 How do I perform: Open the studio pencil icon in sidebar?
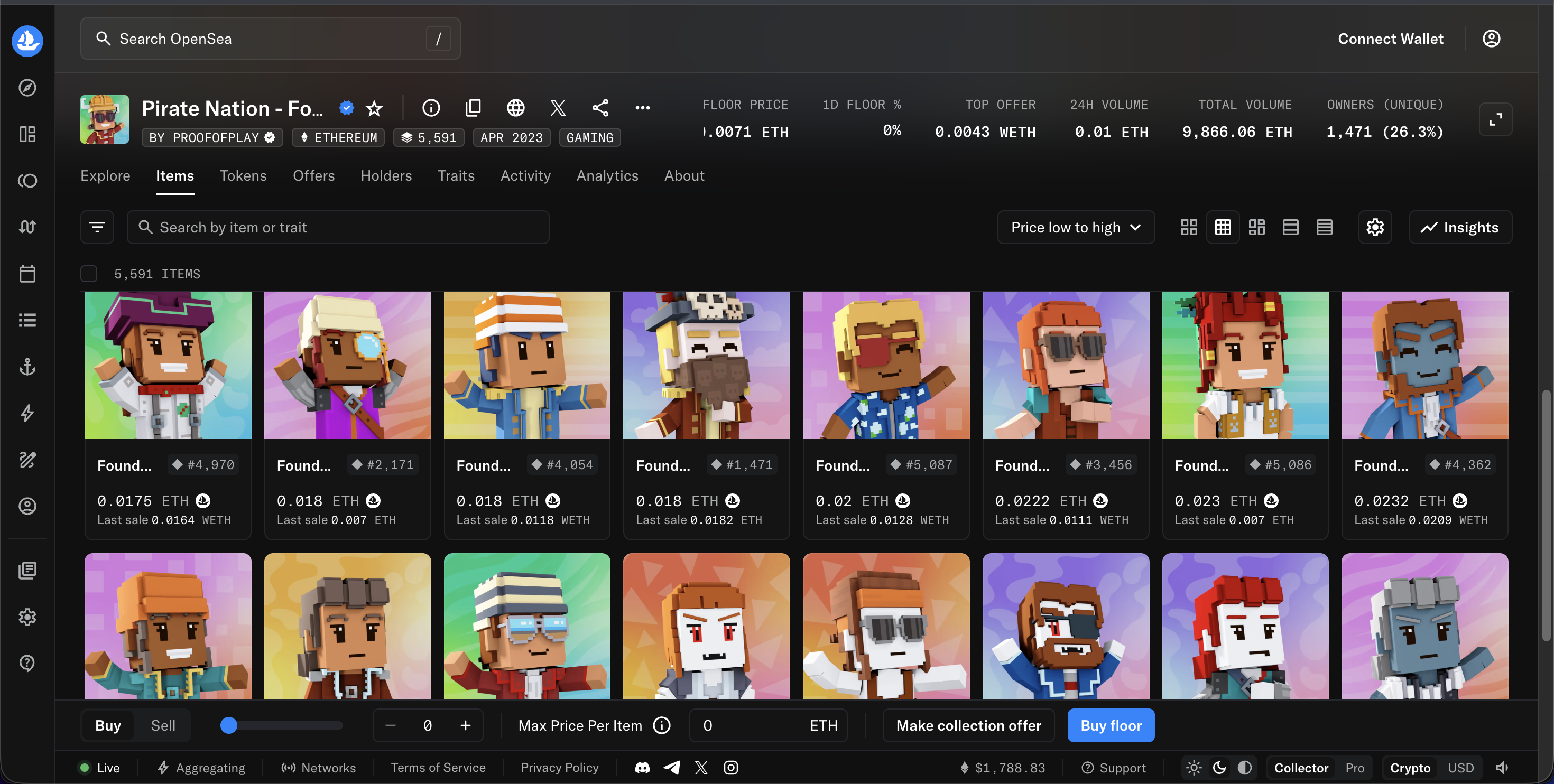click(27, 460)
